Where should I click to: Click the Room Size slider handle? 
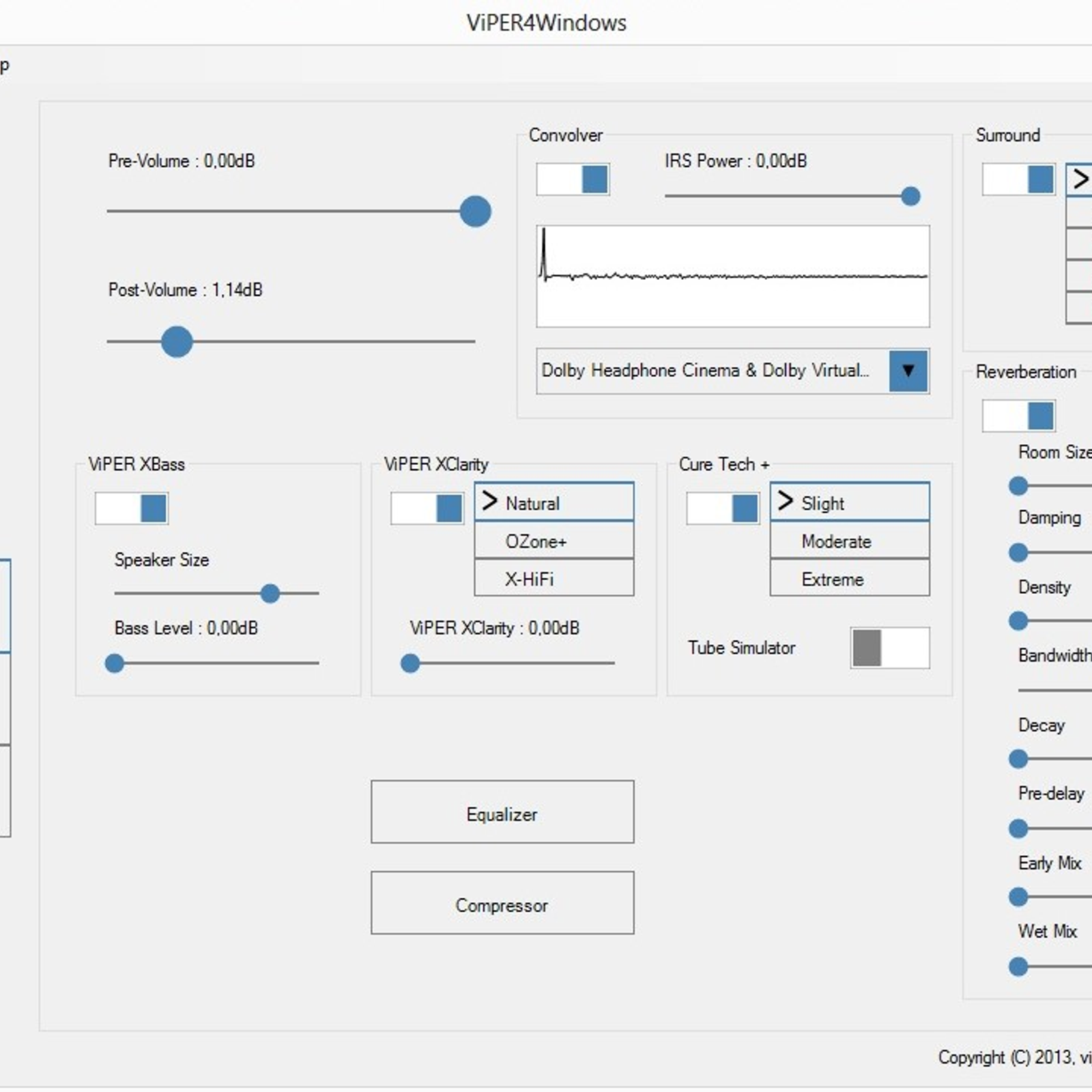coord(1018,486)
